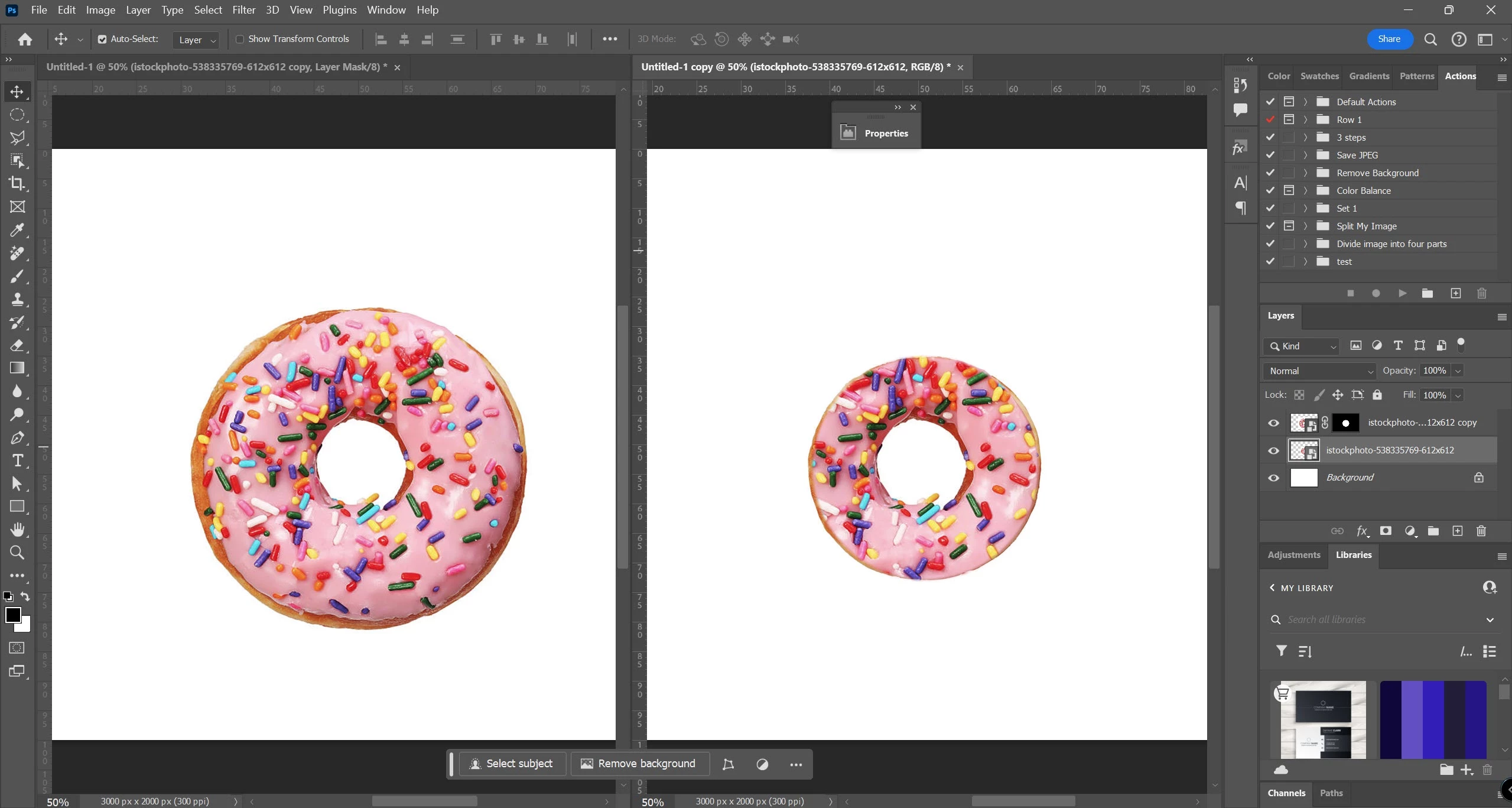Screen dimensions: 1512x808
Task: Select the Crop tool
Action: tap(17, 183)
